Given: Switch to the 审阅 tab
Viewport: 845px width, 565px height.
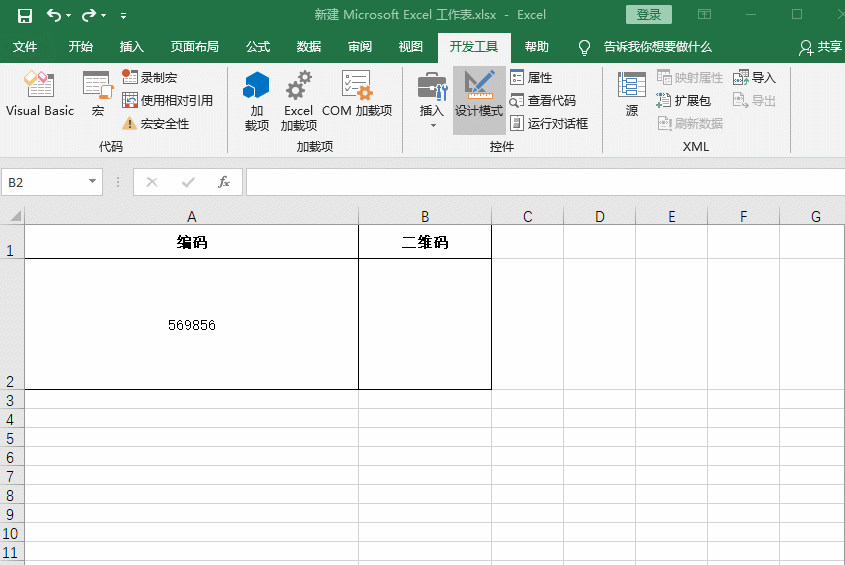Looking at the screenshot, I should [360, 47].
